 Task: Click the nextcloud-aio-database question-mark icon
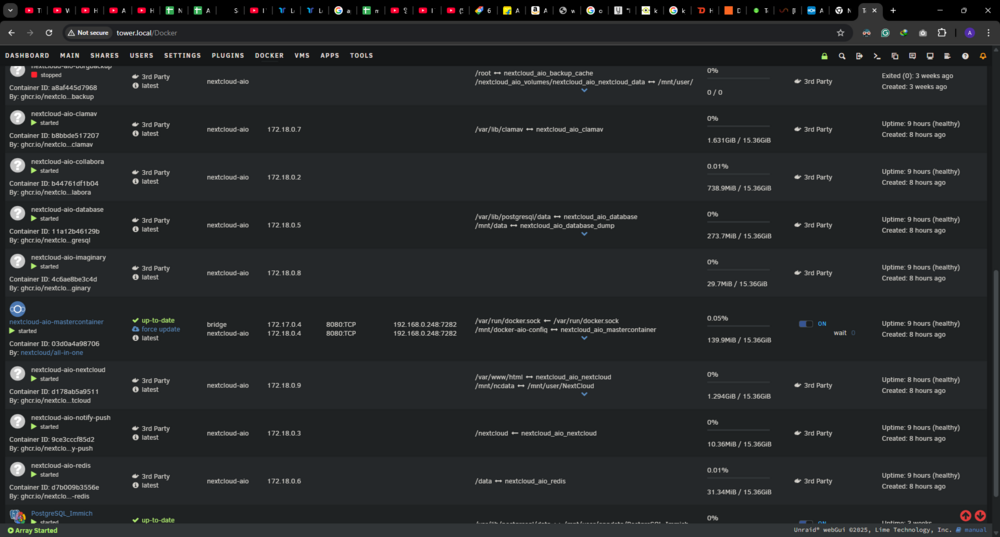(x=17, y=213)
